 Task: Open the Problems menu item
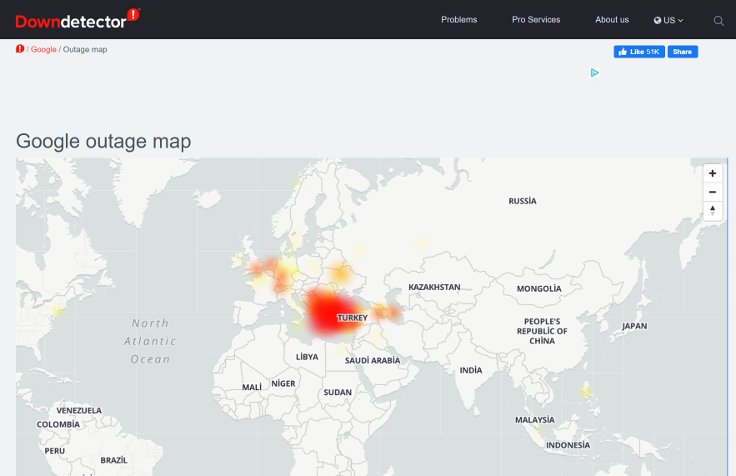459,20
